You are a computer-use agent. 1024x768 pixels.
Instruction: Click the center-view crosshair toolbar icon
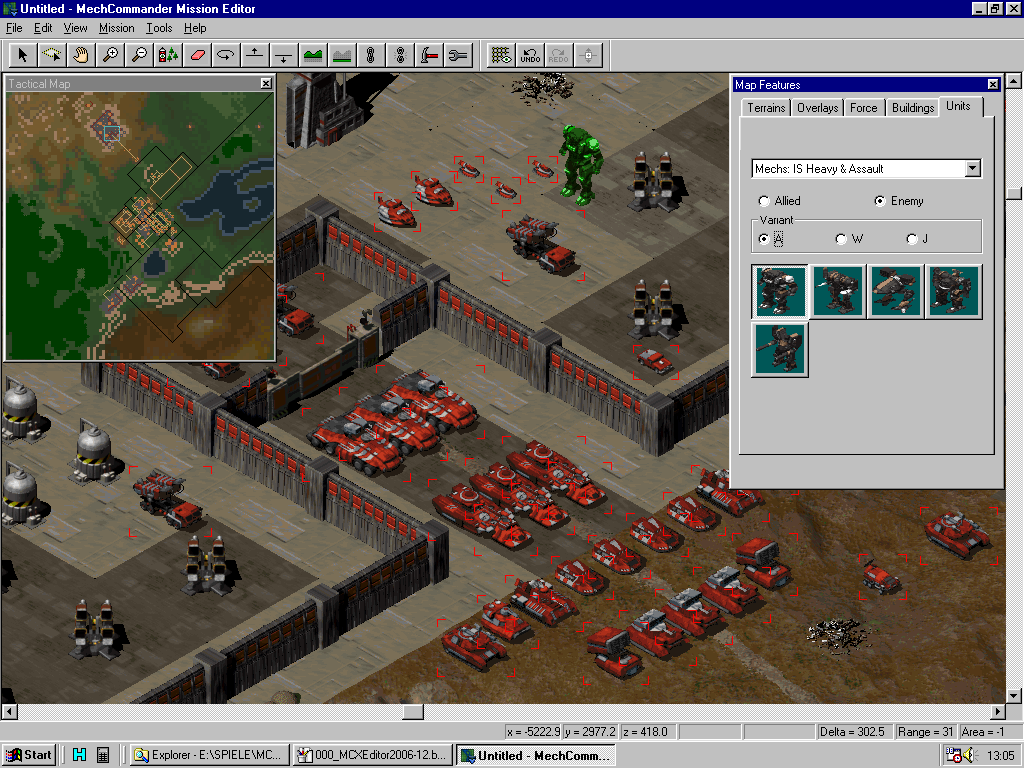588,56
